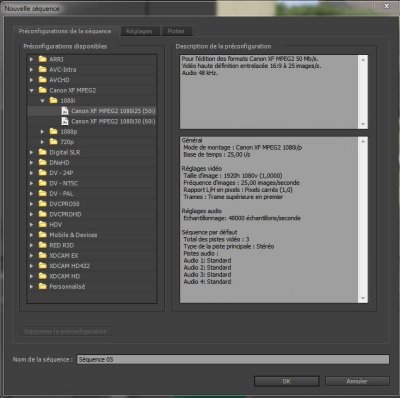
Task: Switch to the Réglages tab
Action: (139, 31)
